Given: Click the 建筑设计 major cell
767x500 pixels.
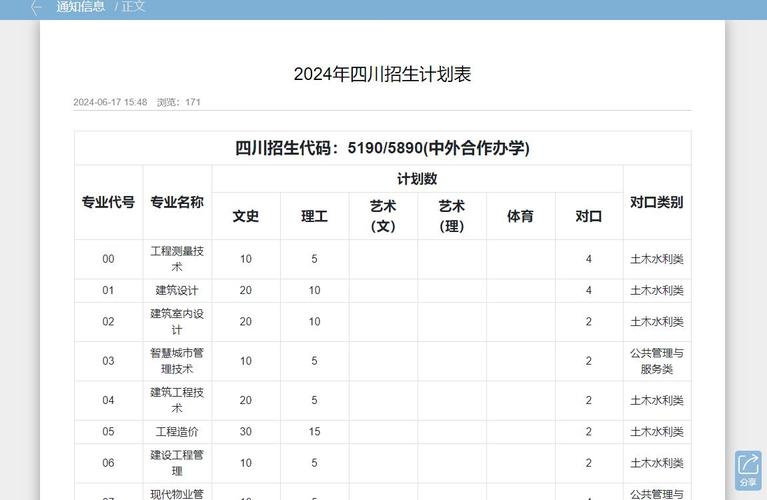Looking at the screenshot, I should [177, 290].
